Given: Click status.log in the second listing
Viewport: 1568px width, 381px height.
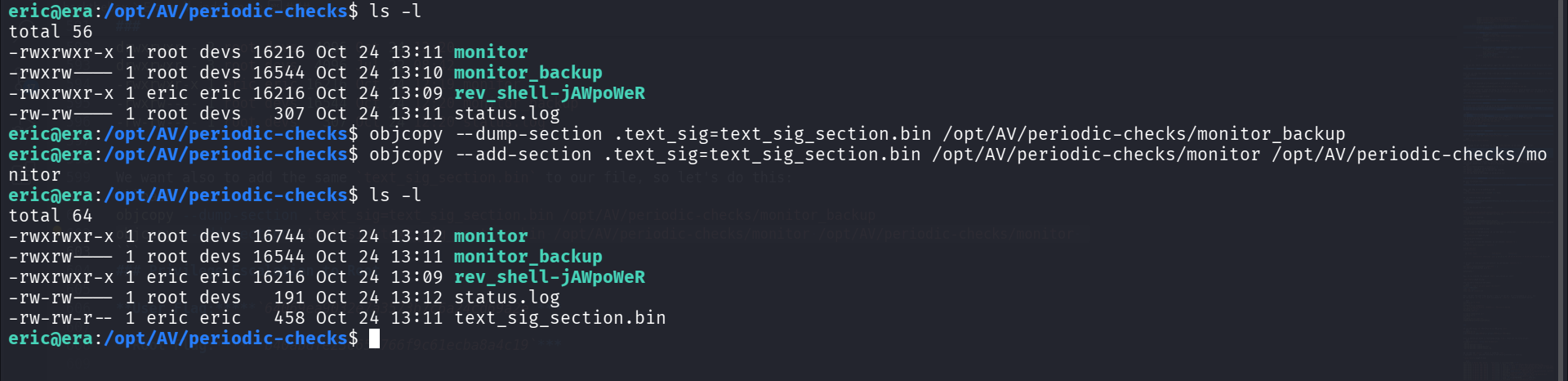Looking at the screenshot, I should click(x=506, y=298).
